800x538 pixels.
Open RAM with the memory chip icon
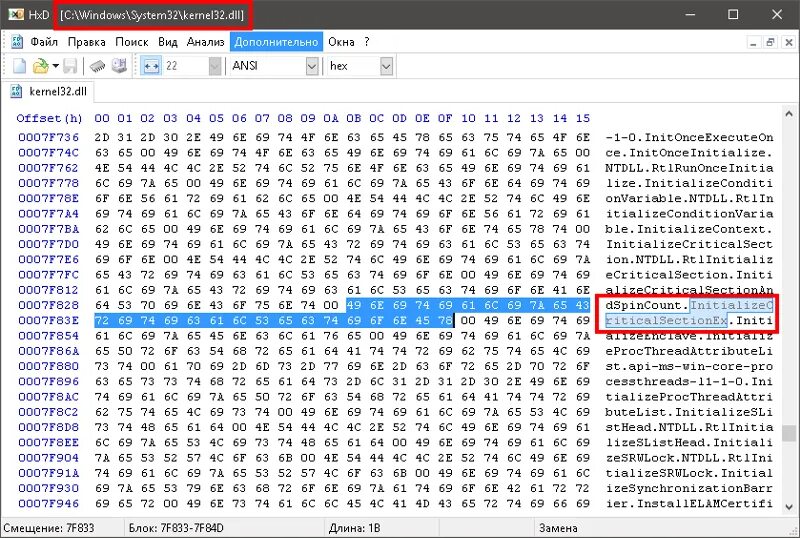point(97,66)
